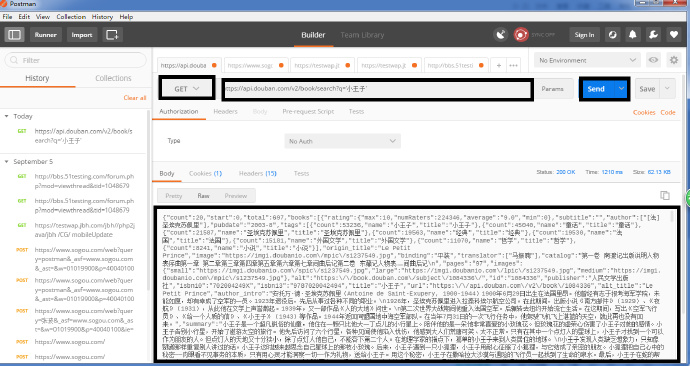Screen dimensions: 690x366
Task: Click the Import button
Action: 82,35
